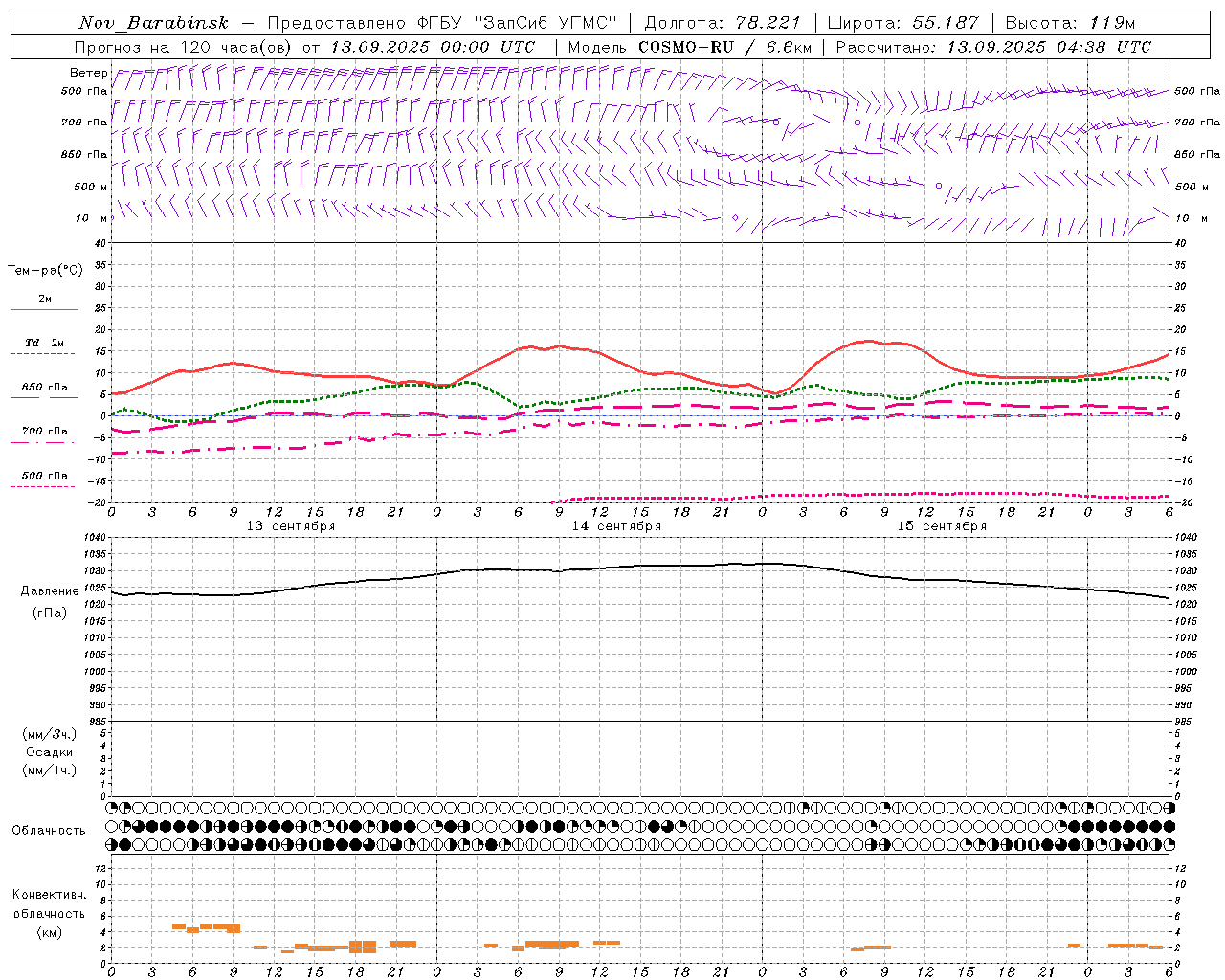Click the '13 сентября' date label
The width and height of the screenshot is (1225, 980).
(291, 526)
